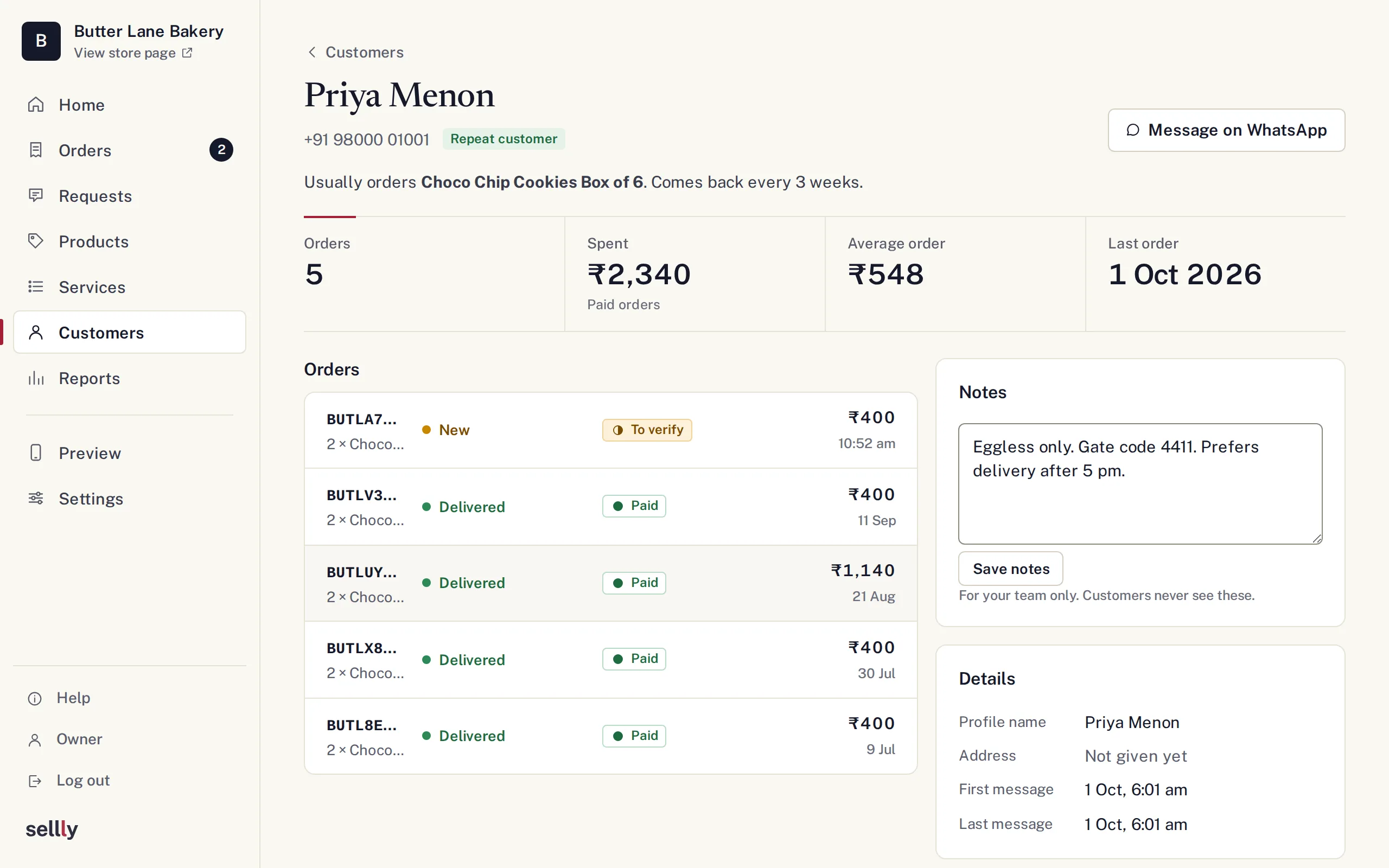Click the Butter Lane Bakery B logo
The height and width of the screenshot is (868, 1389).
coord(41,41)
